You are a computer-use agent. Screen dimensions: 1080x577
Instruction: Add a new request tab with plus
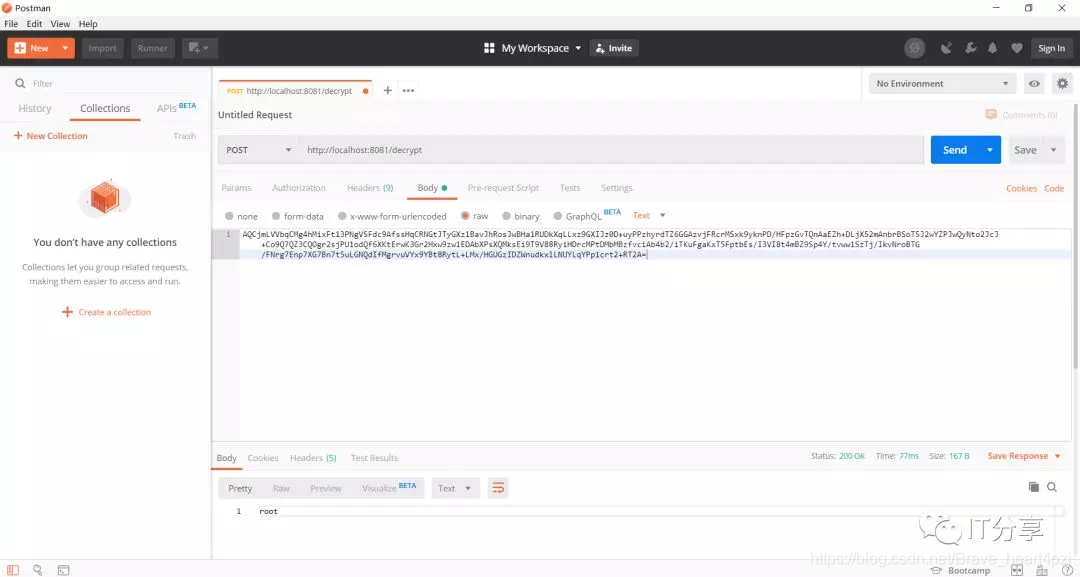pos(388,90)
